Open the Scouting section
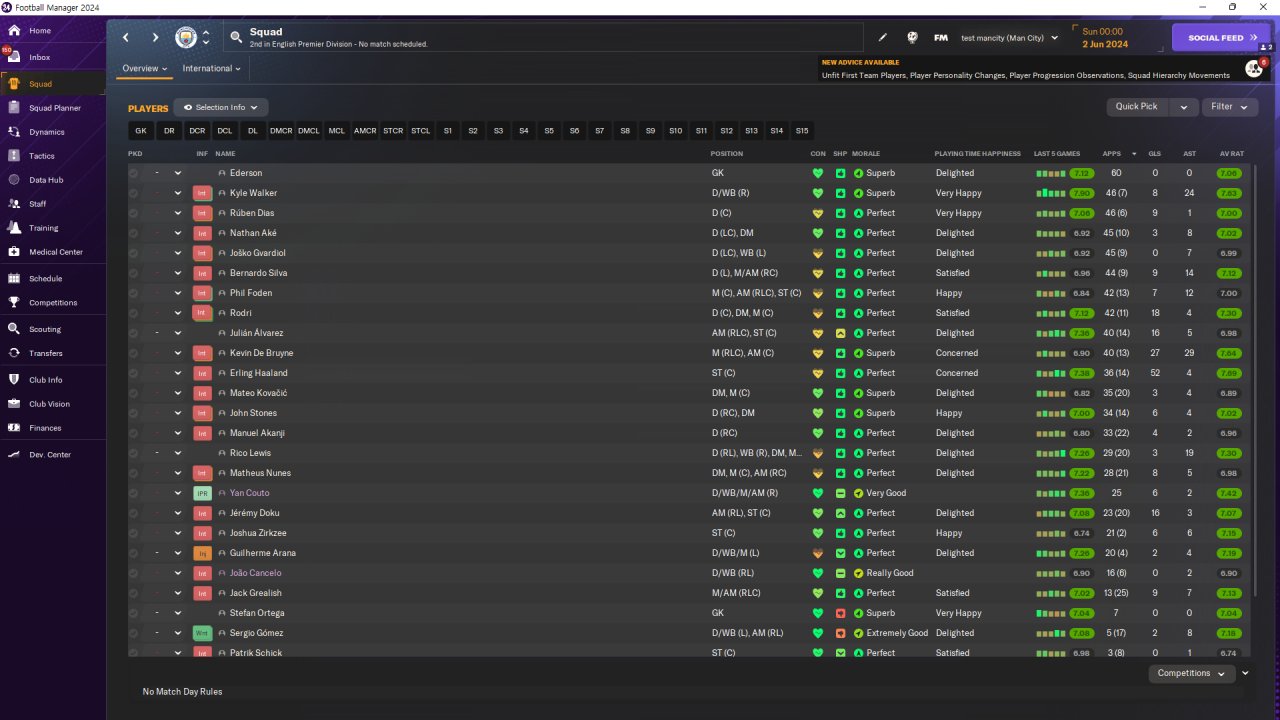 pos(45,329)
